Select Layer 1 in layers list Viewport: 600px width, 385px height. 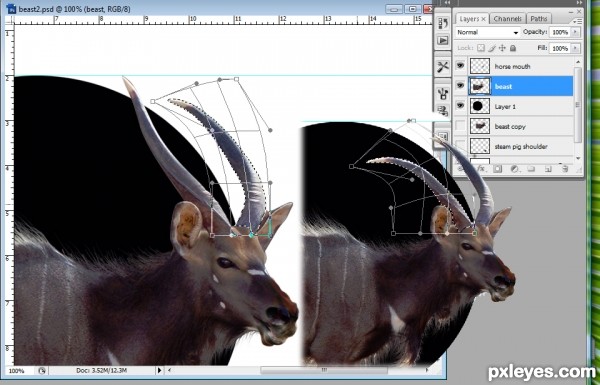(x=505, y=106)
